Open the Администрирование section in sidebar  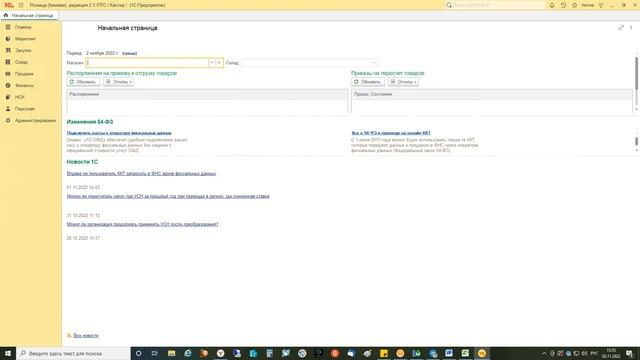click(35, 120)
